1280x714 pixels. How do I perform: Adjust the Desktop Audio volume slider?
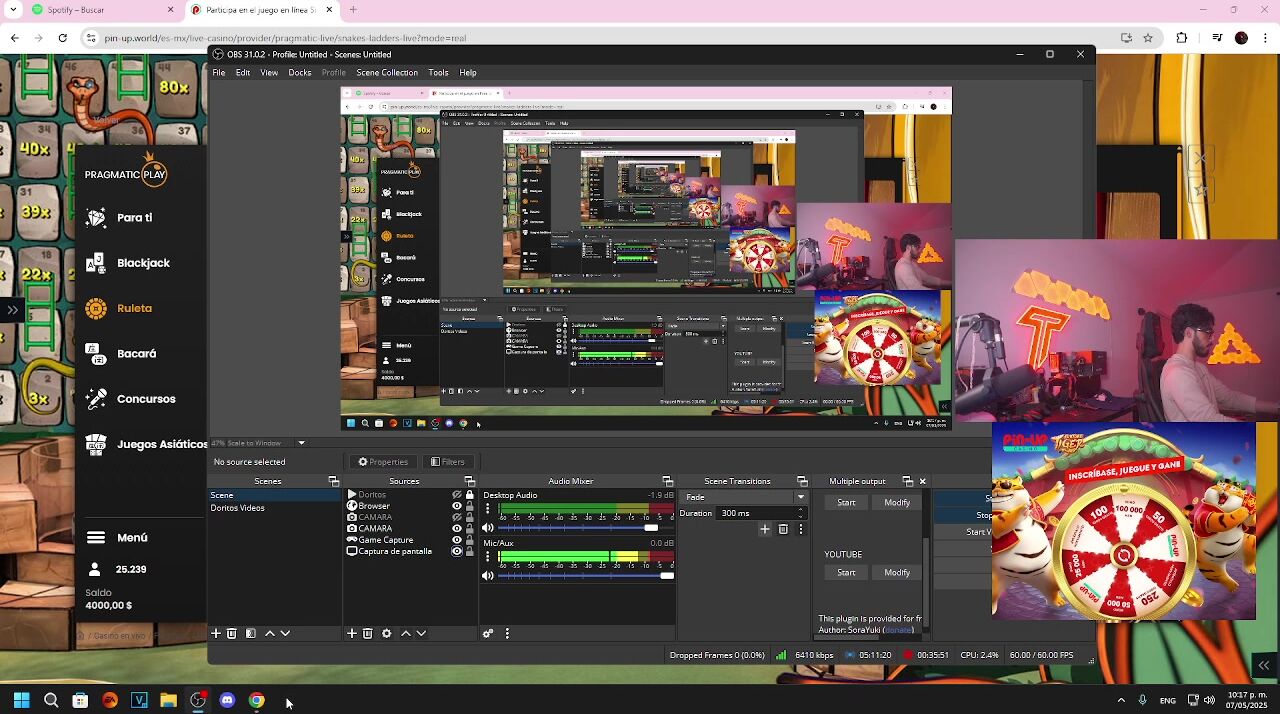(585, 528)
